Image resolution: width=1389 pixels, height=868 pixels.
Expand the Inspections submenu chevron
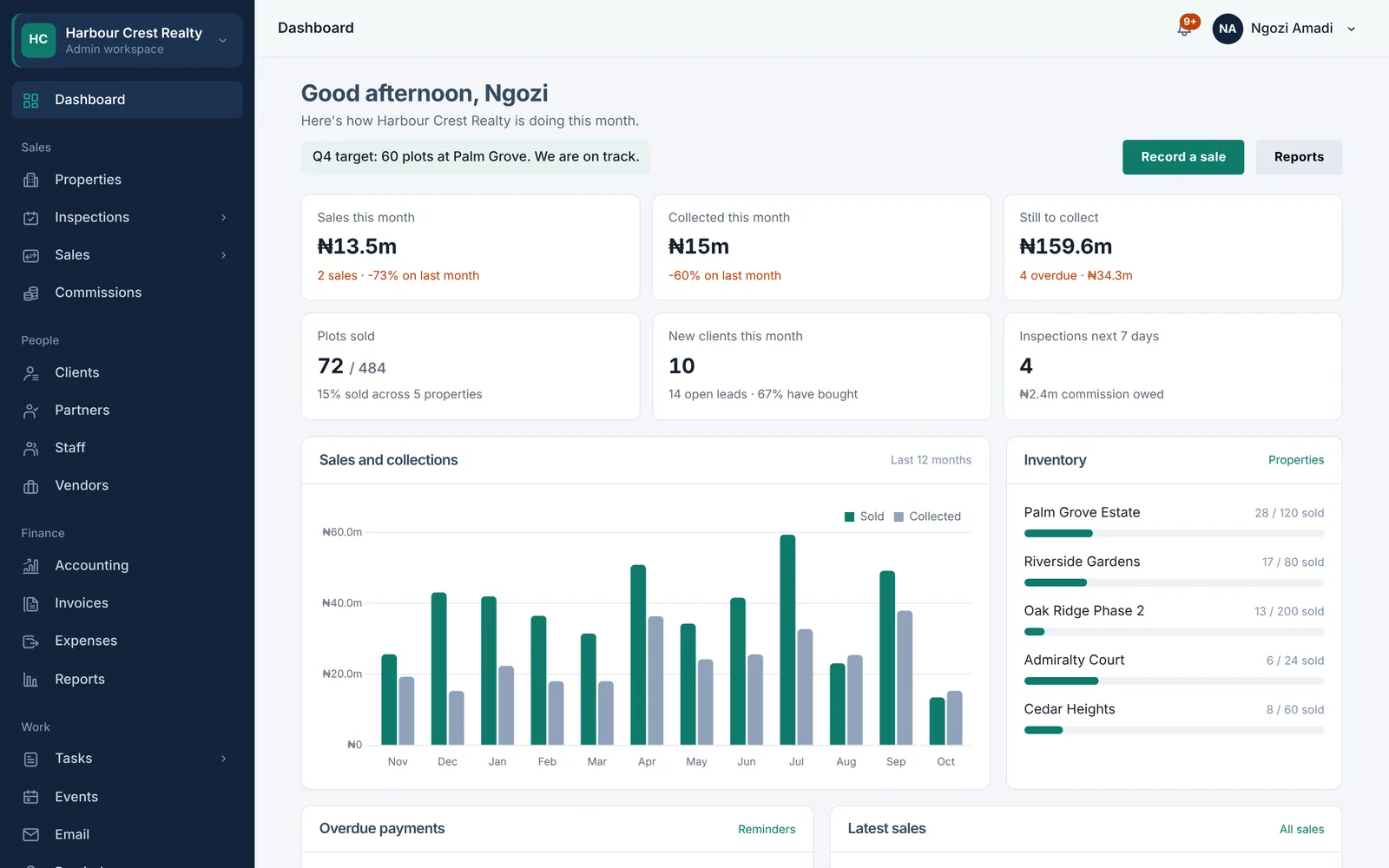tap(223, 218)
